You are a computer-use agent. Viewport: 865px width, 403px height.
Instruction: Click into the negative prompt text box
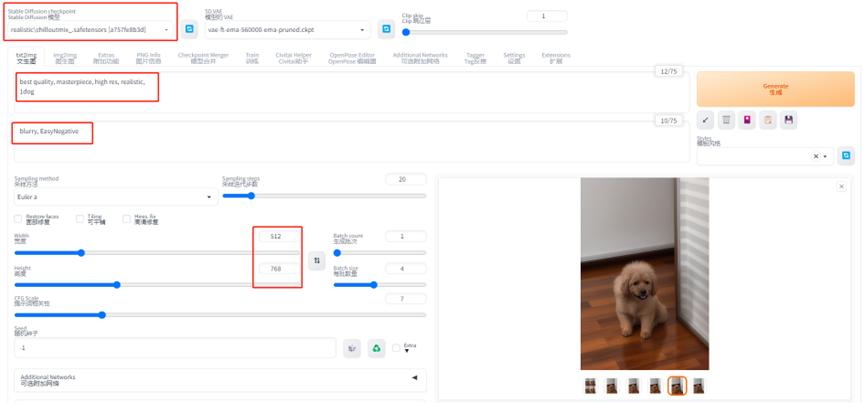pos(352,142)
